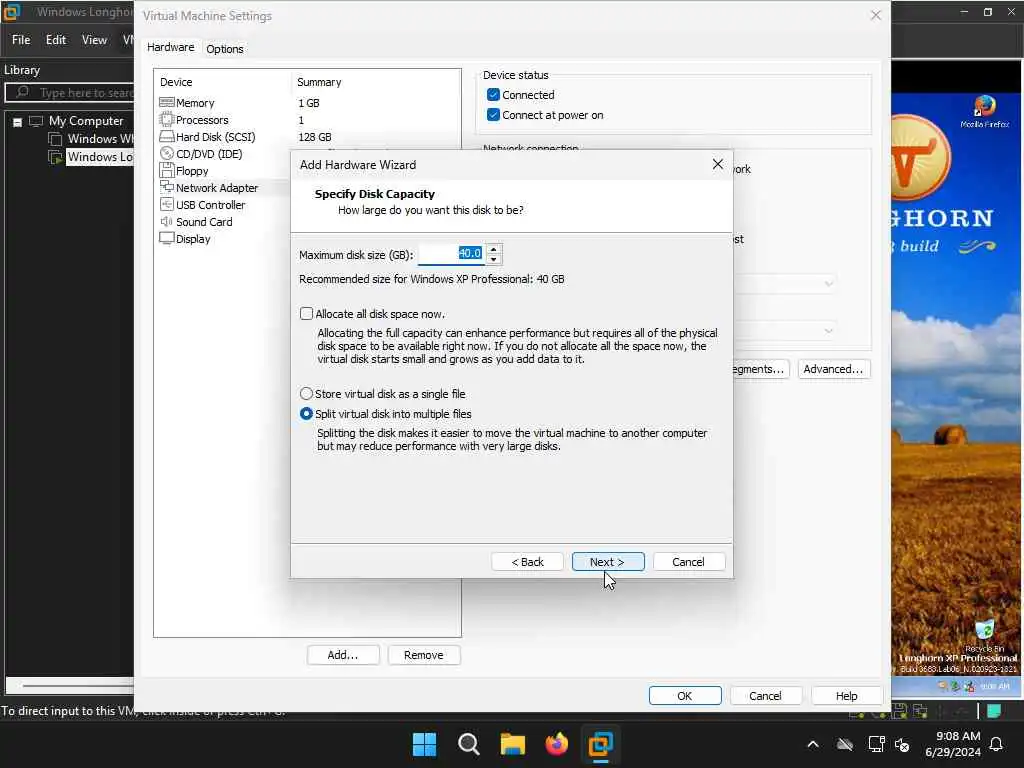Switch to the Options tab
The height and width of the screenshot is (768, 1024).
point(225,49)
